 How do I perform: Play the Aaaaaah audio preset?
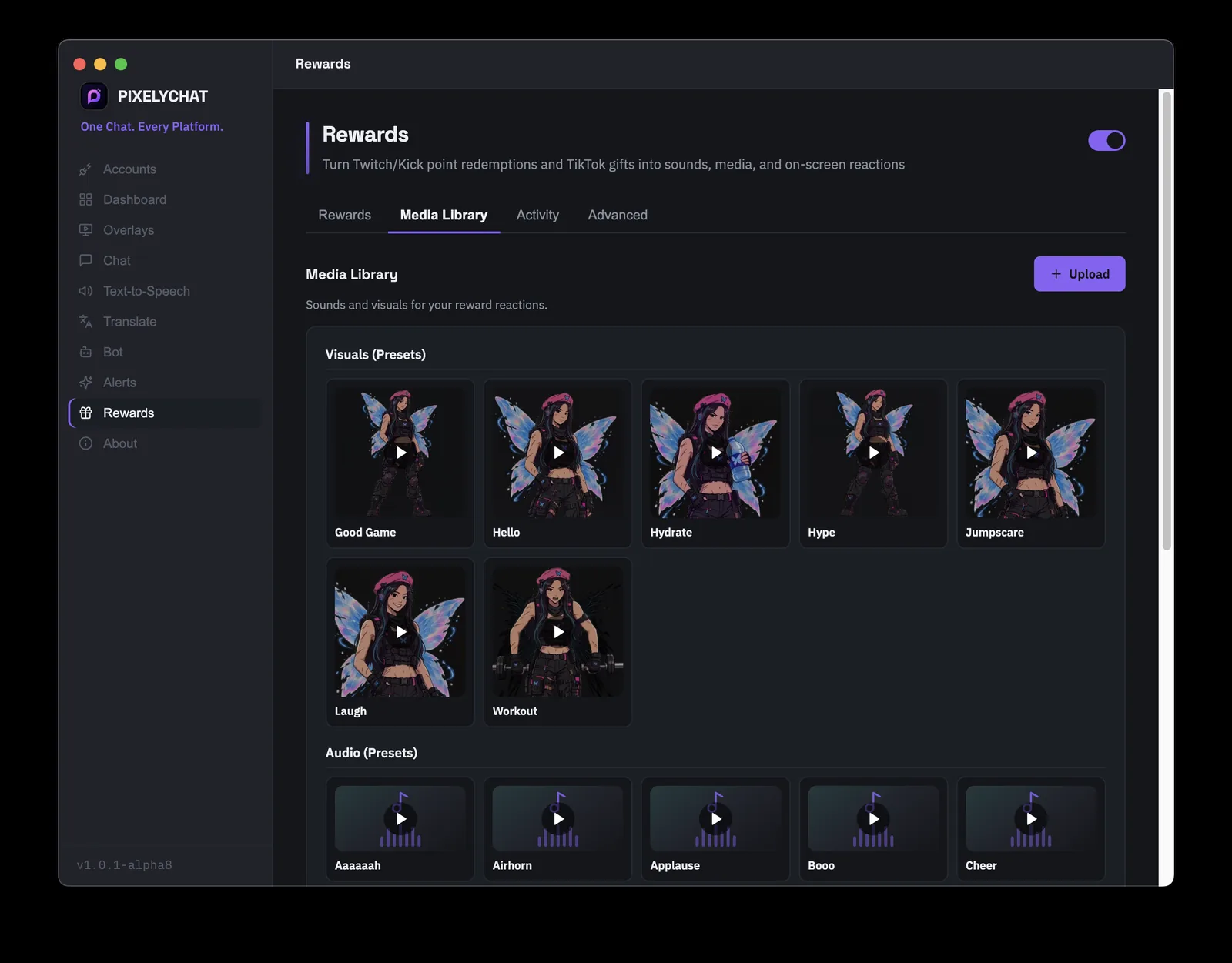tap(400, 819)
